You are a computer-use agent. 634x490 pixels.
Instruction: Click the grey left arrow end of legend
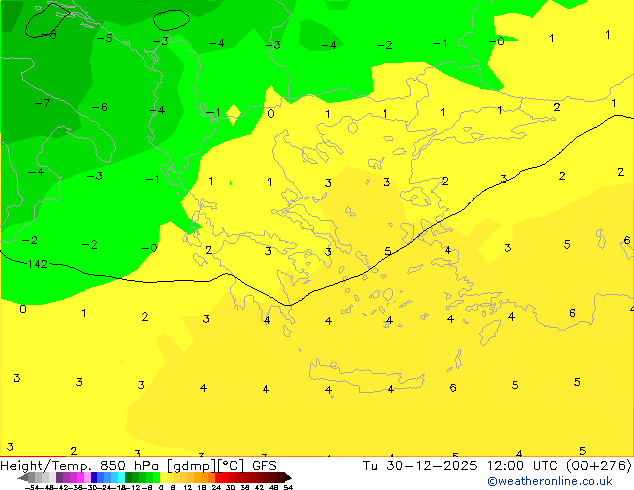coord(22,477)
